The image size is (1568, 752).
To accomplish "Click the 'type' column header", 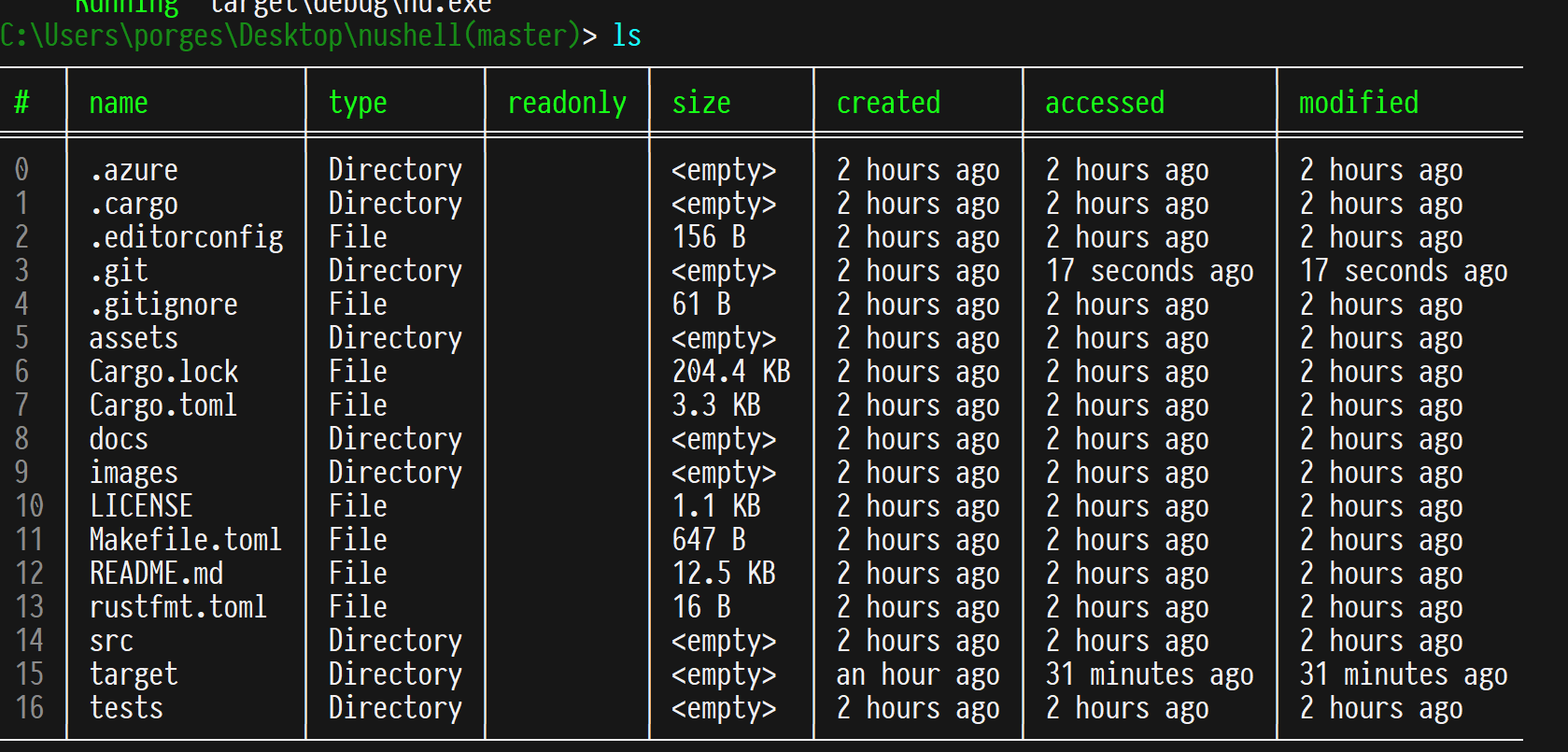I will 358,103.
